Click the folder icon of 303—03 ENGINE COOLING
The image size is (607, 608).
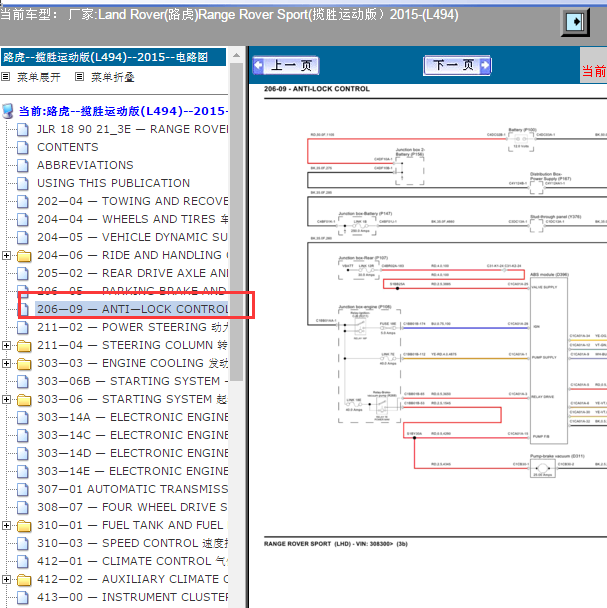[x=24, y=364]
